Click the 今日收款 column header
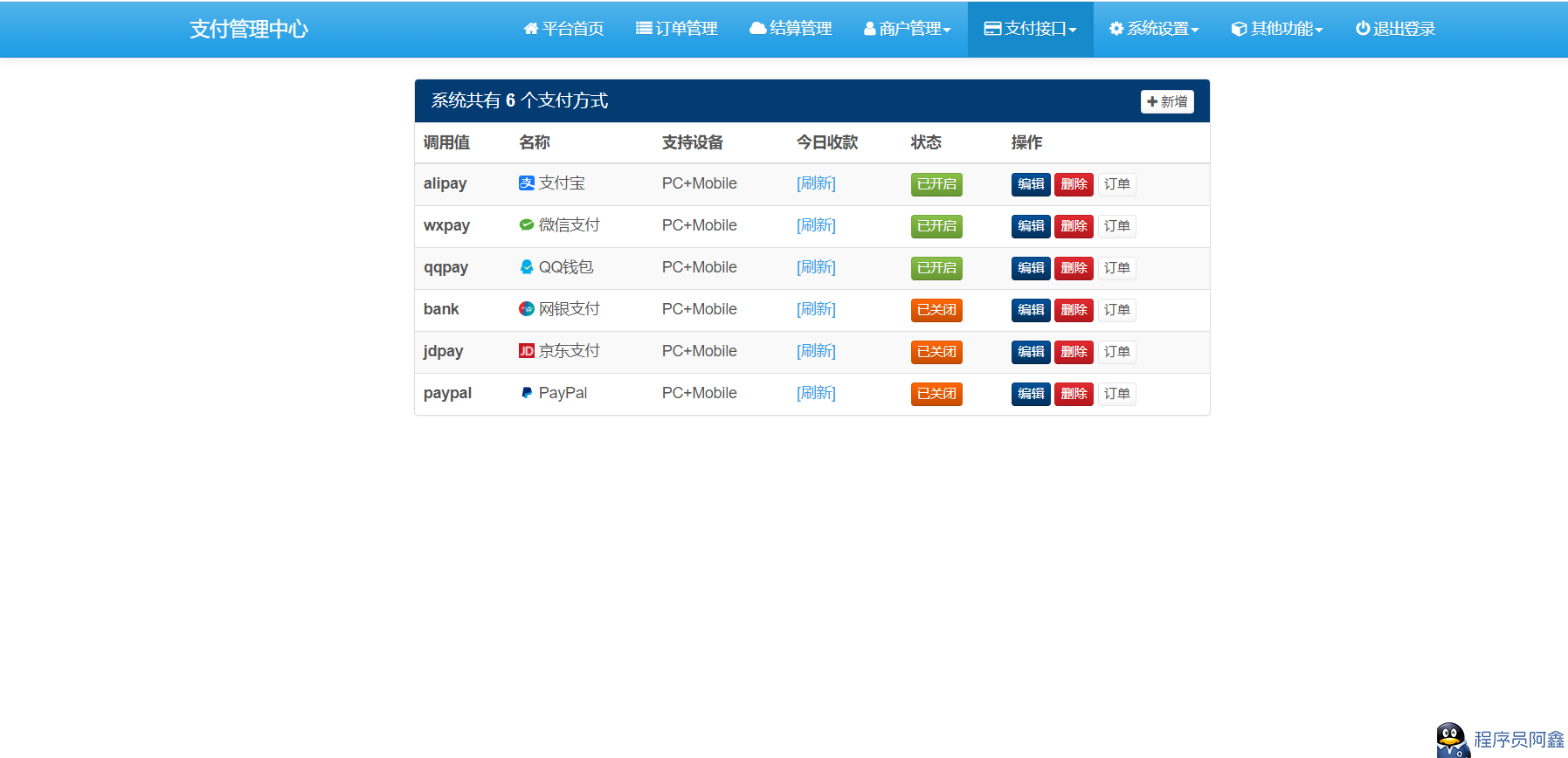 click(x=827, y=142)
